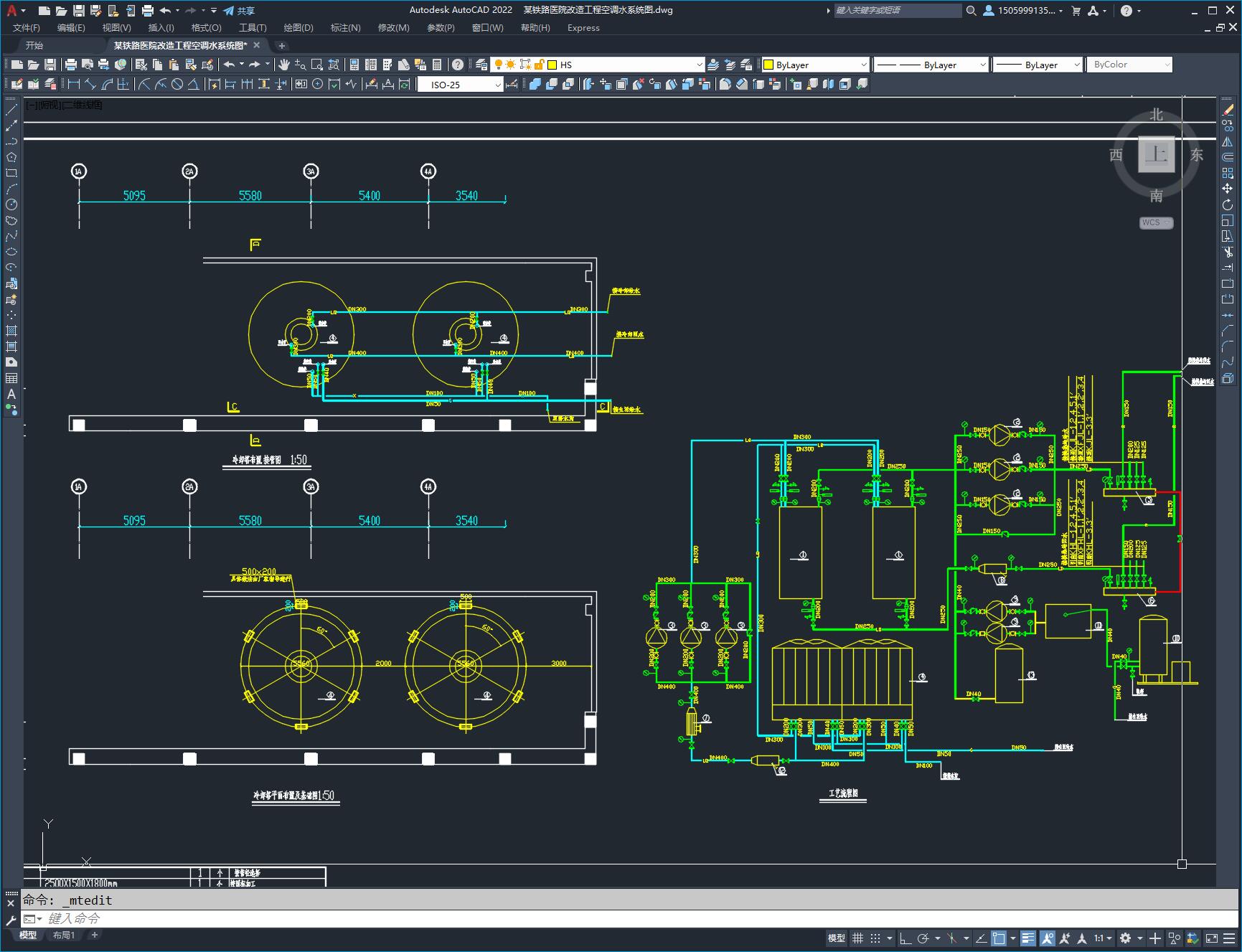Click the Plot printer icon in quick access

tap(148, 11)
